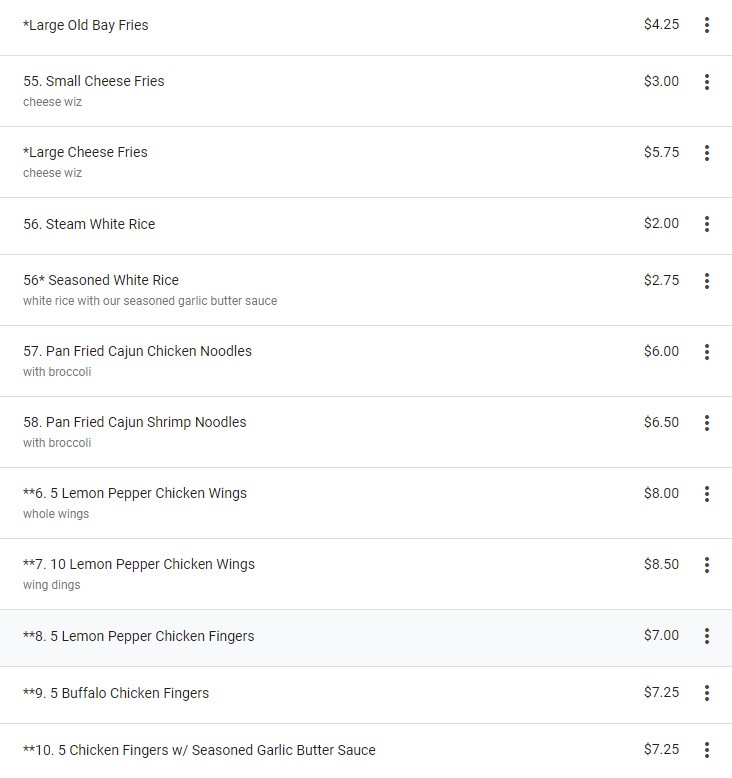This screenshot has width=732, height=778.
Task: Open kebab menu for 10 Lemon Pepper Wings
Action: point(706,565)
